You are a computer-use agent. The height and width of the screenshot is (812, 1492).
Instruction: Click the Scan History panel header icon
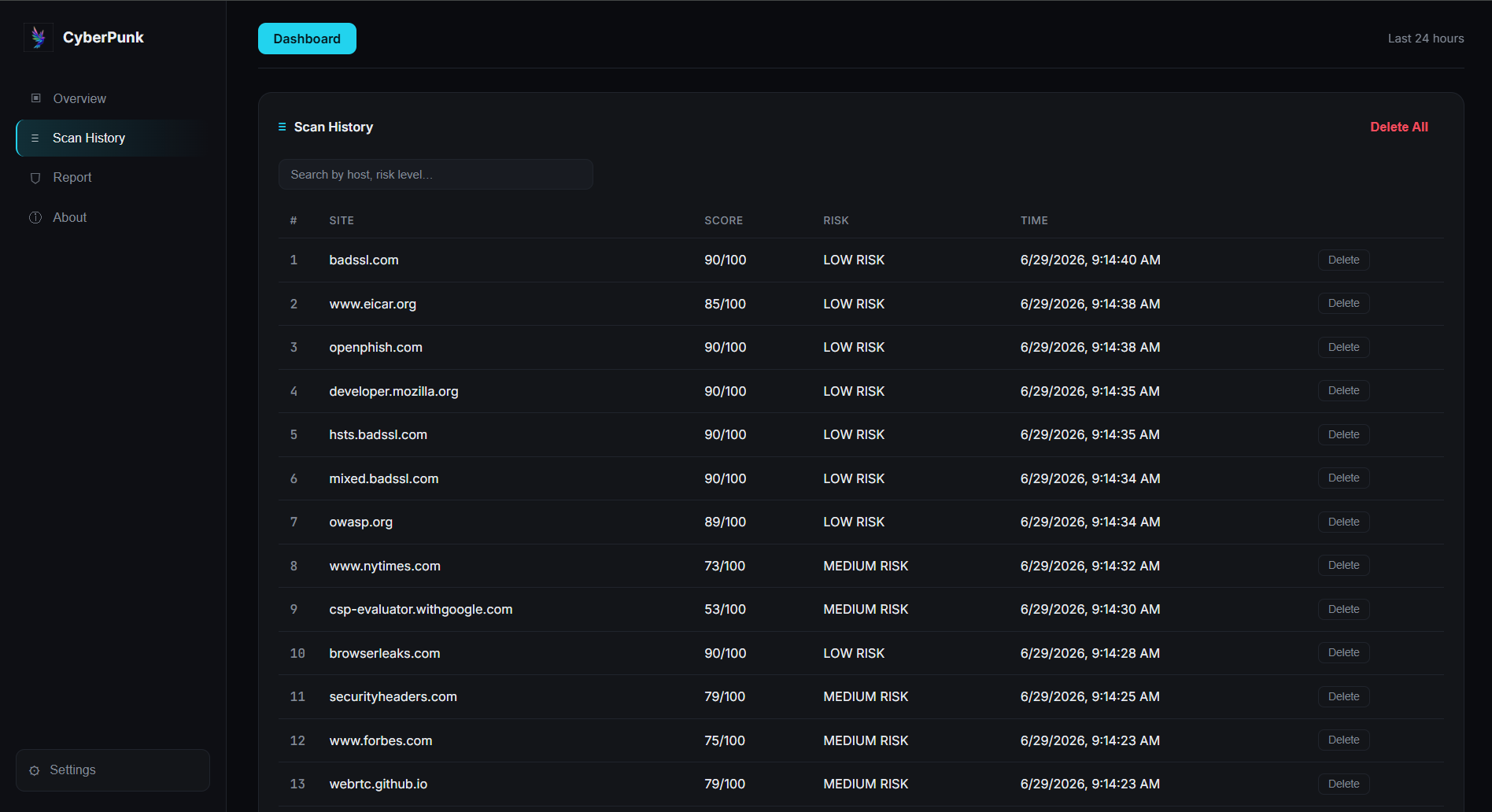(283, 127)
